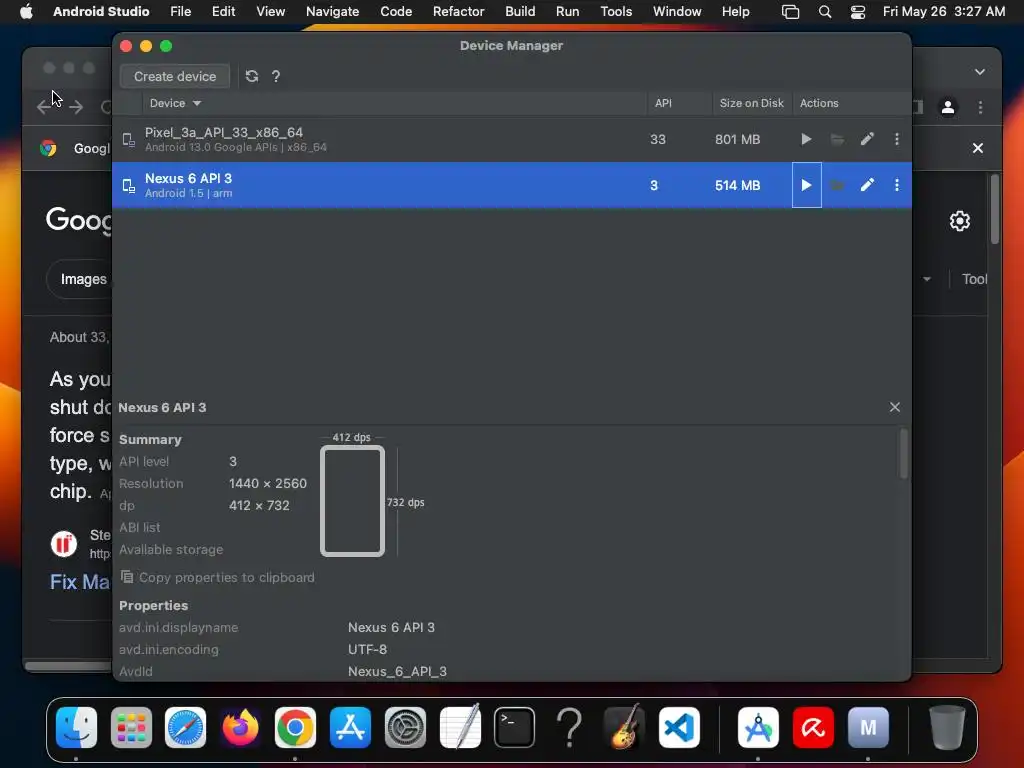Viewport: 1024px width, 768px height.
Task: Expand the Chrome tab search chevron
Action: (x=980, y=72)
